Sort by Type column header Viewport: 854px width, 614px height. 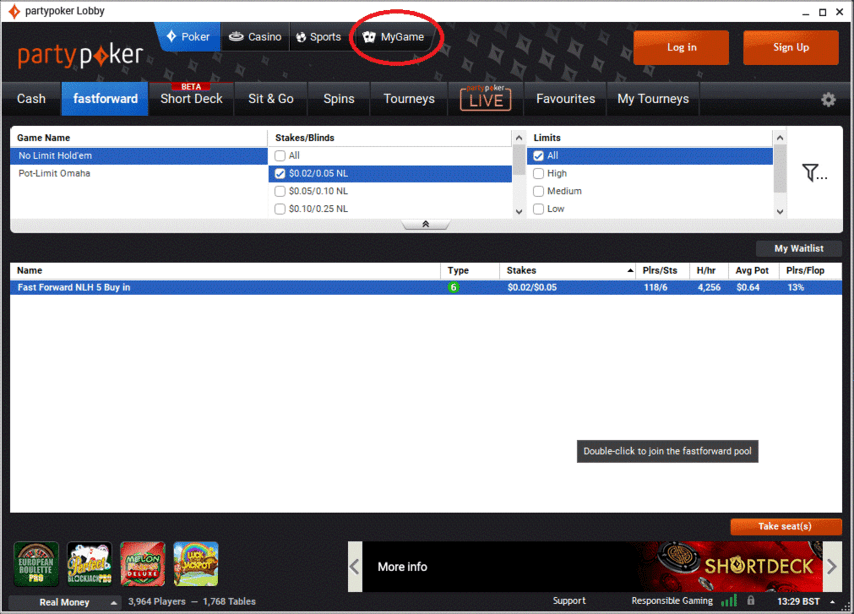pyautogui.click(x=470, y=271)
